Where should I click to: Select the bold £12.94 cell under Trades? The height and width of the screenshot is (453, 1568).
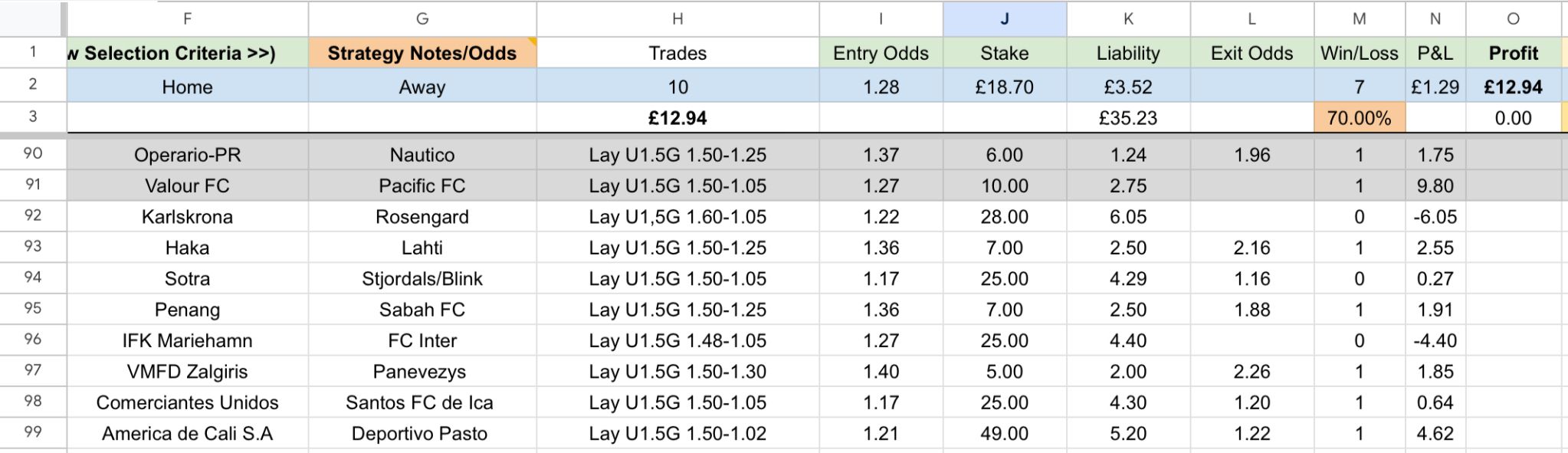coord(677,118)
